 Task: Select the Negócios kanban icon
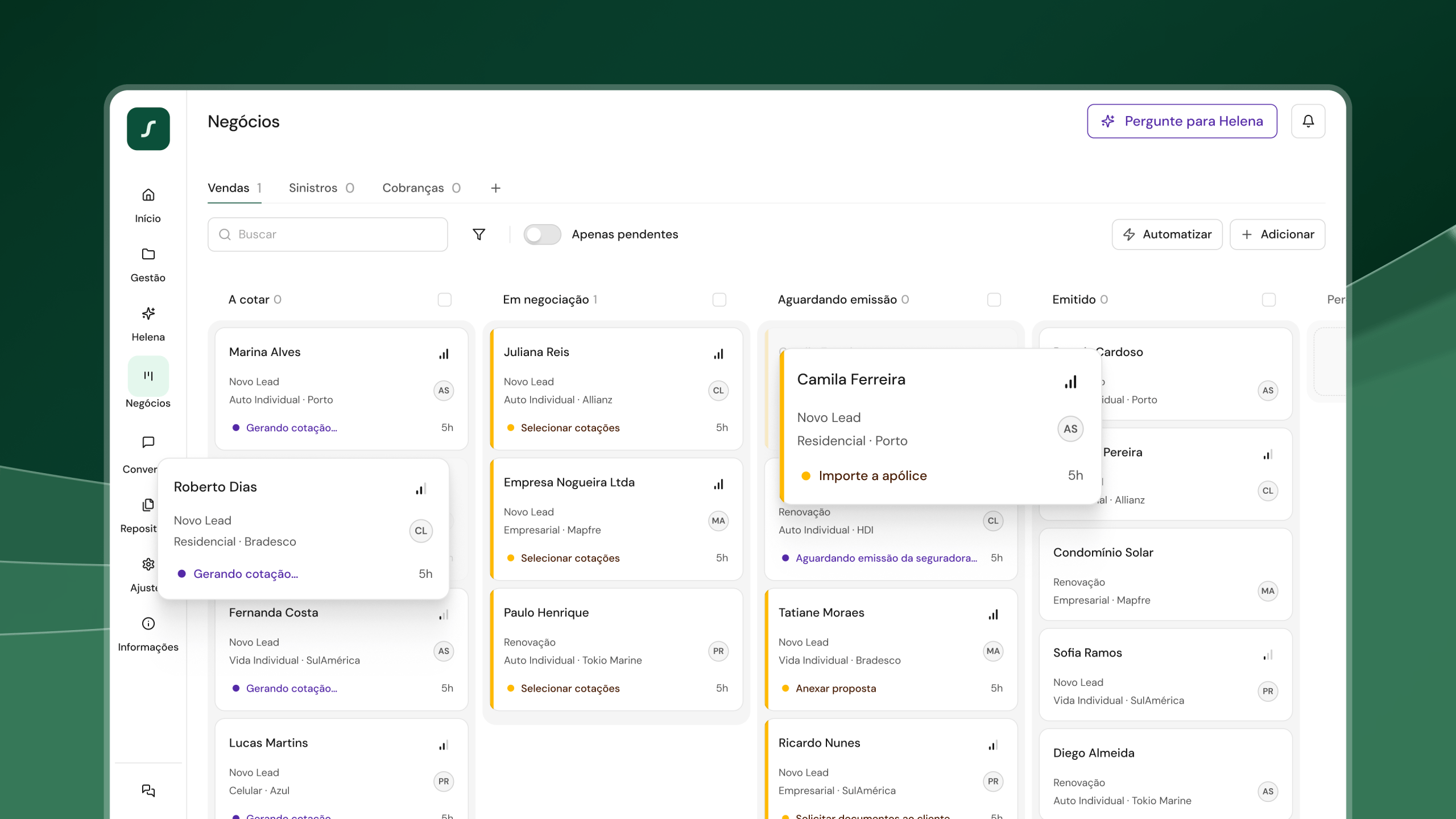click(148, 375)
